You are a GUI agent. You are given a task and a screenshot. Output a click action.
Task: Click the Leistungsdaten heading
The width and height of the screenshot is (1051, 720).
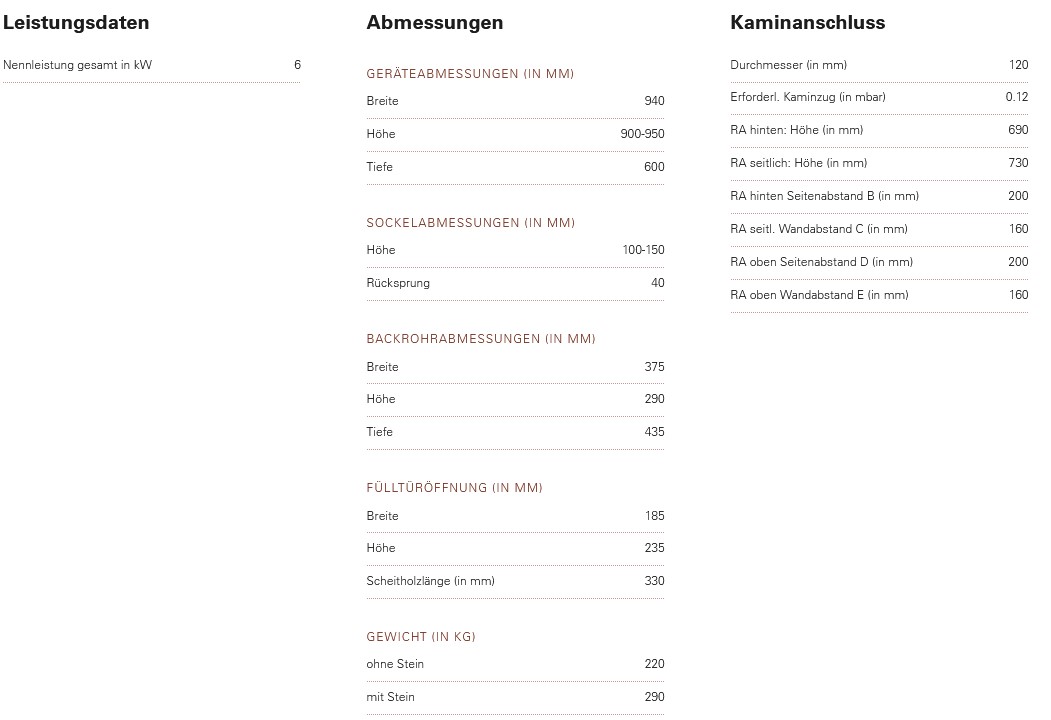pos(76,22)
